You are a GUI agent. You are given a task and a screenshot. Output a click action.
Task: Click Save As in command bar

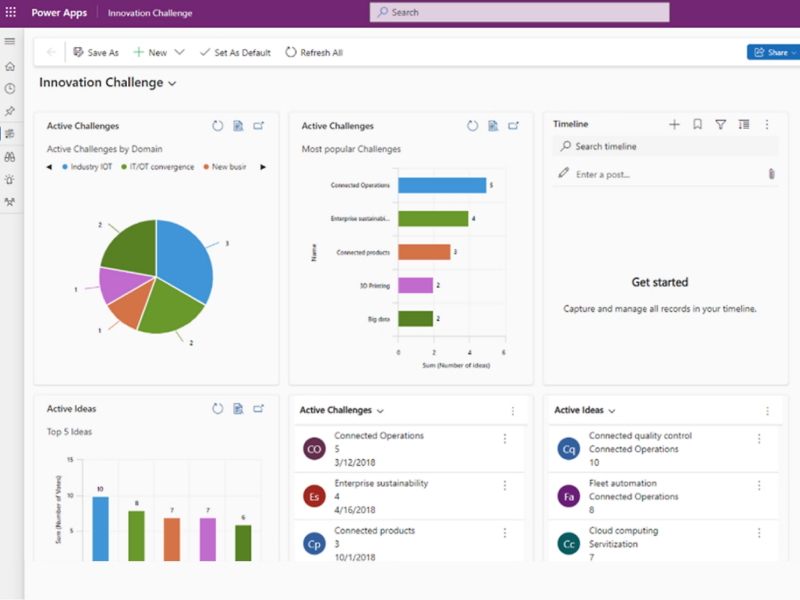[x=96, y=52]
